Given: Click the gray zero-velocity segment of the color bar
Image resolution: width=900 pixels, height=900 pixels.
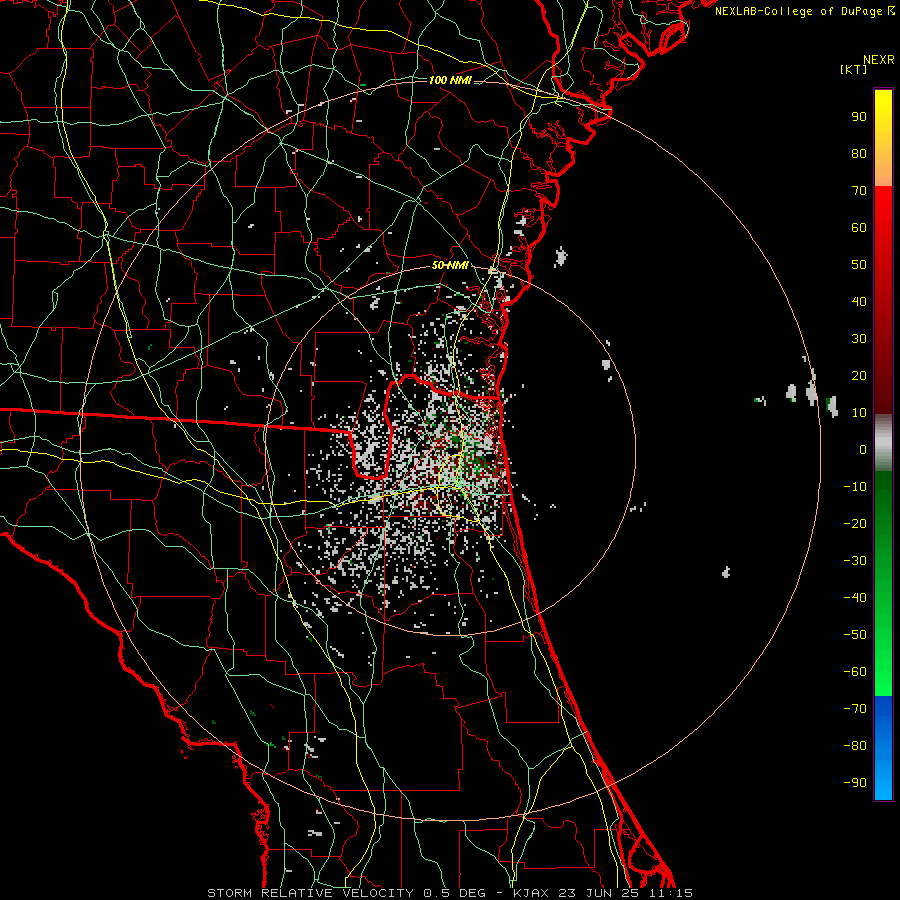Looking at the screenshot, I should [883, 443].
